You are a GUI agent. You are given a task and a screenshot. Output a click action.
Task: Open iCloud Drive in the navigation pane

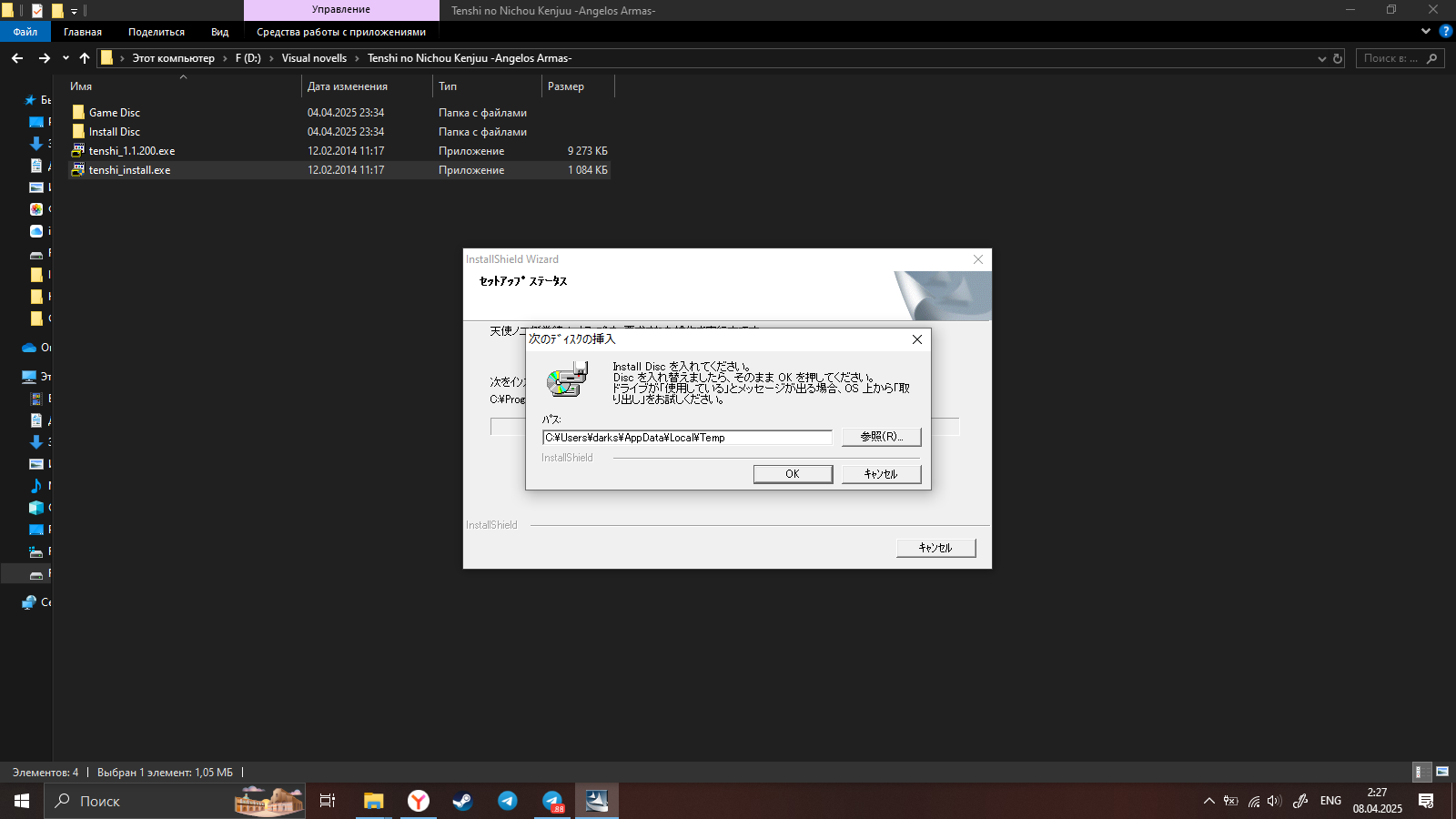coord(36,231)
